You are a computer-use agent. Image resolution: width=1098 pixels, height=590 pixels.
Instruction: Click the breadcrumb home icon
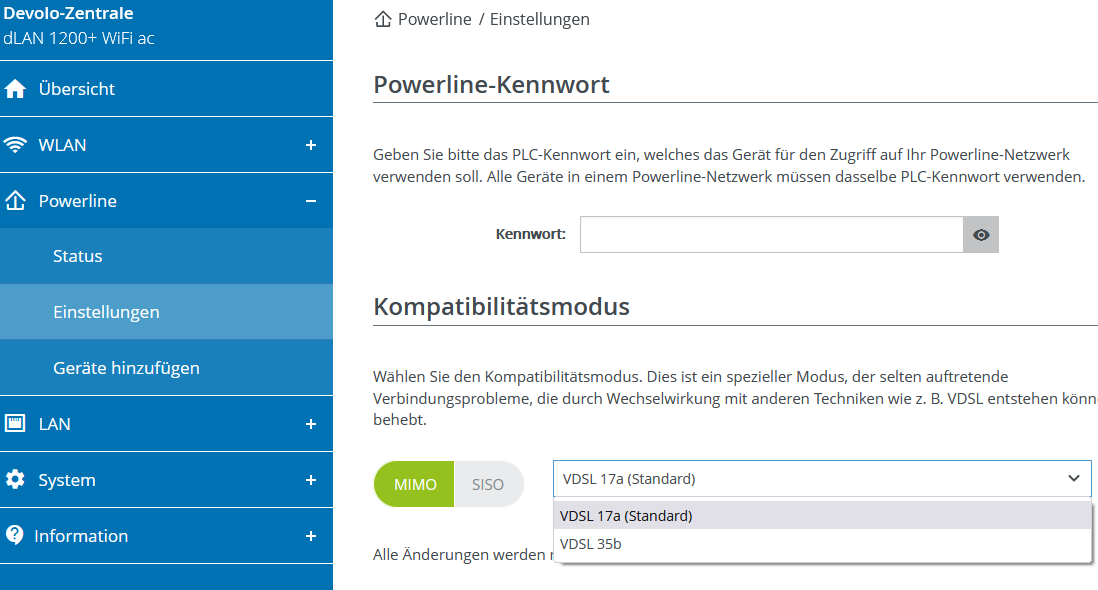pos(382,18)
